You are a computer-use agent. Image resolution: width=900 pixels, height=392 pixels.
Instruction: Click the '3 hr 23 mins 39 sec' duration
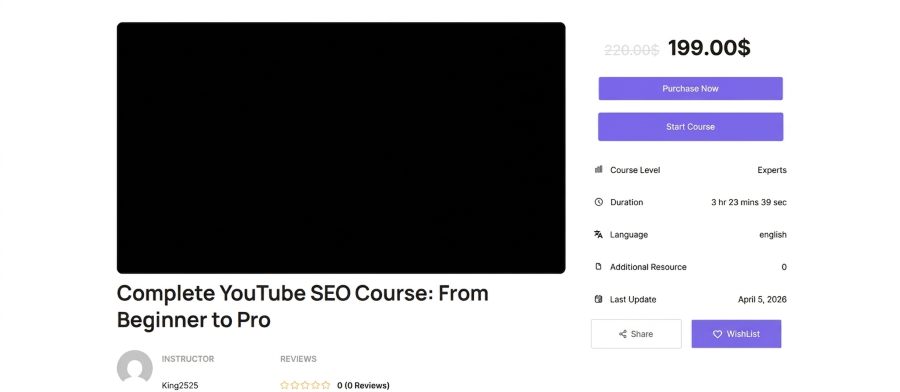coord(749,202)
